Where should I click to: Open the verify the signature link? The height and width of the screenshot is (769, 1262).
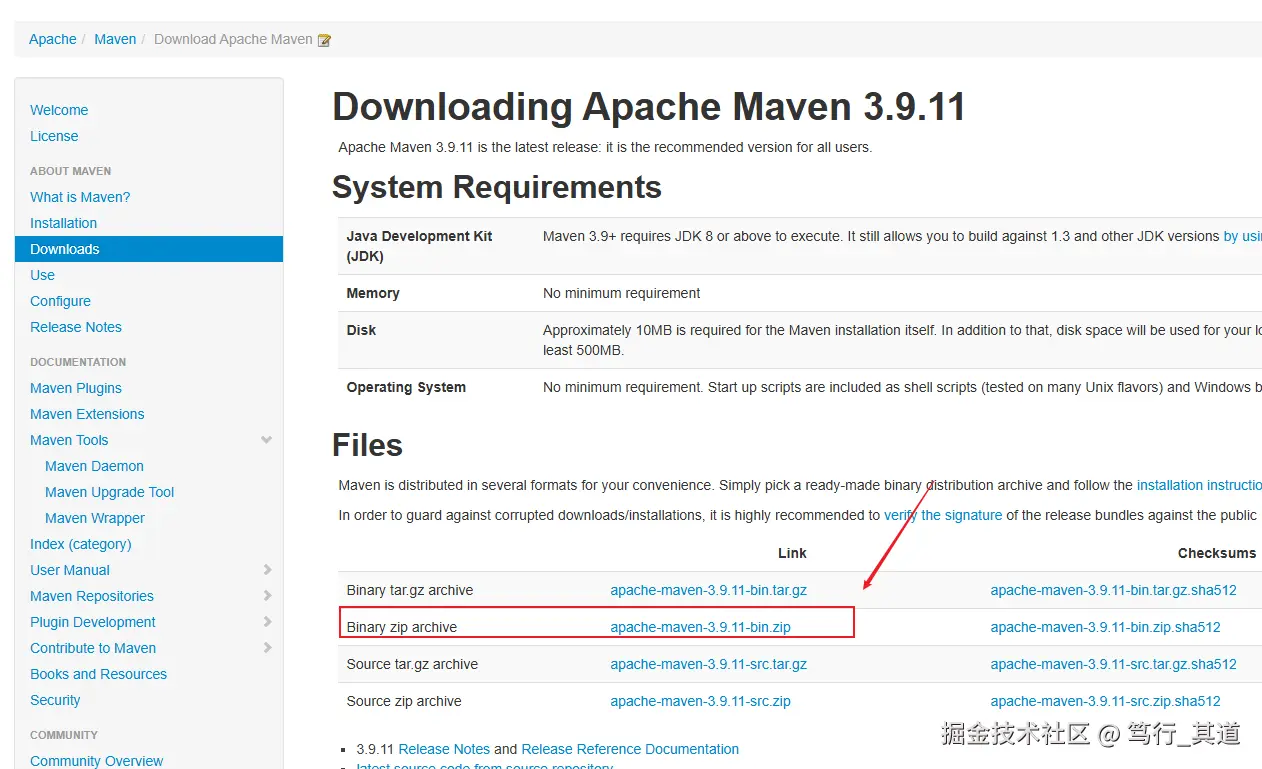click(x=943, y=515)
